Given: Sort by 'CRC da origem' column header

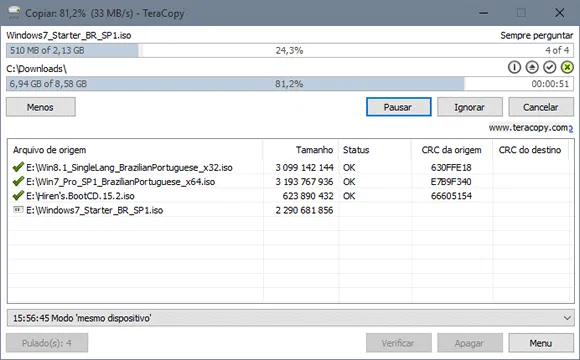Looking at the screenshot, I should tap(452, 150).
